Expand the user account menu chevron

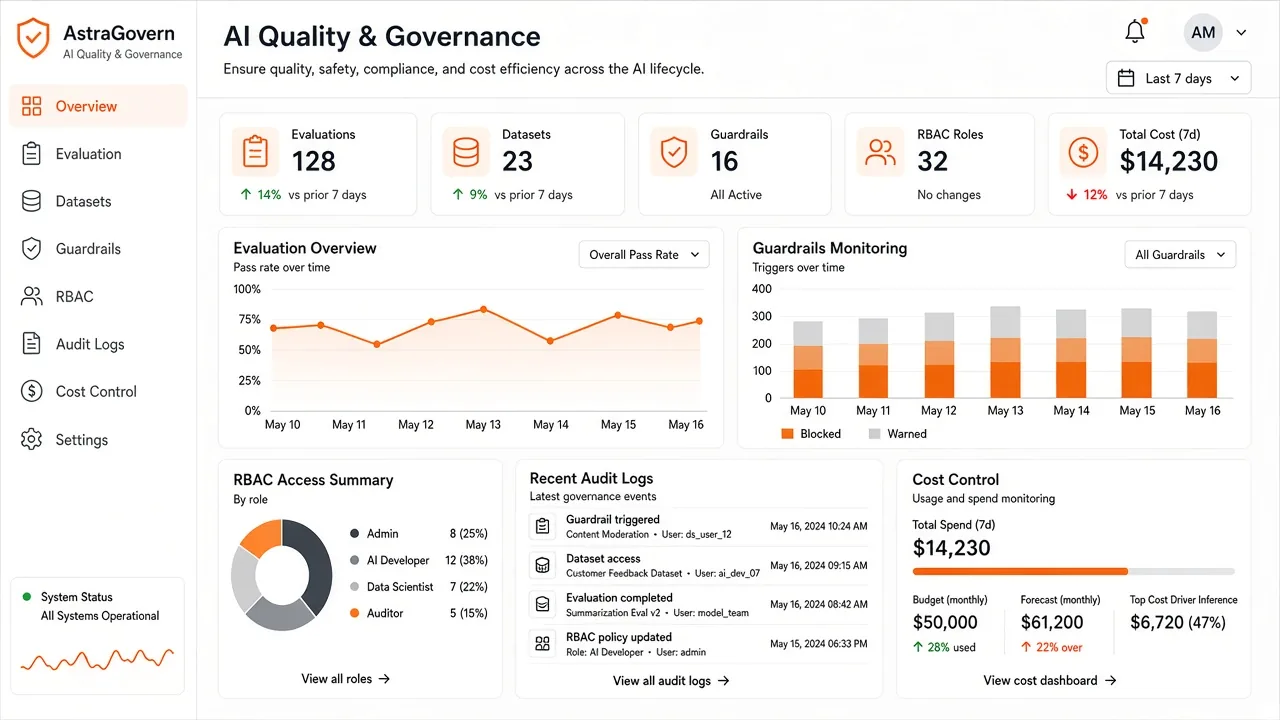pyautogui.click(x=1241, y=33)
